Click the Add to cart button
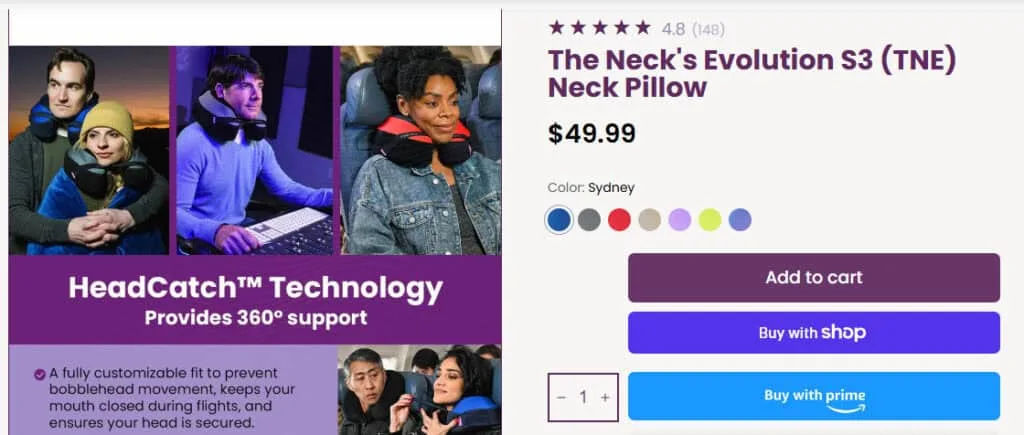 pos(814,278)
